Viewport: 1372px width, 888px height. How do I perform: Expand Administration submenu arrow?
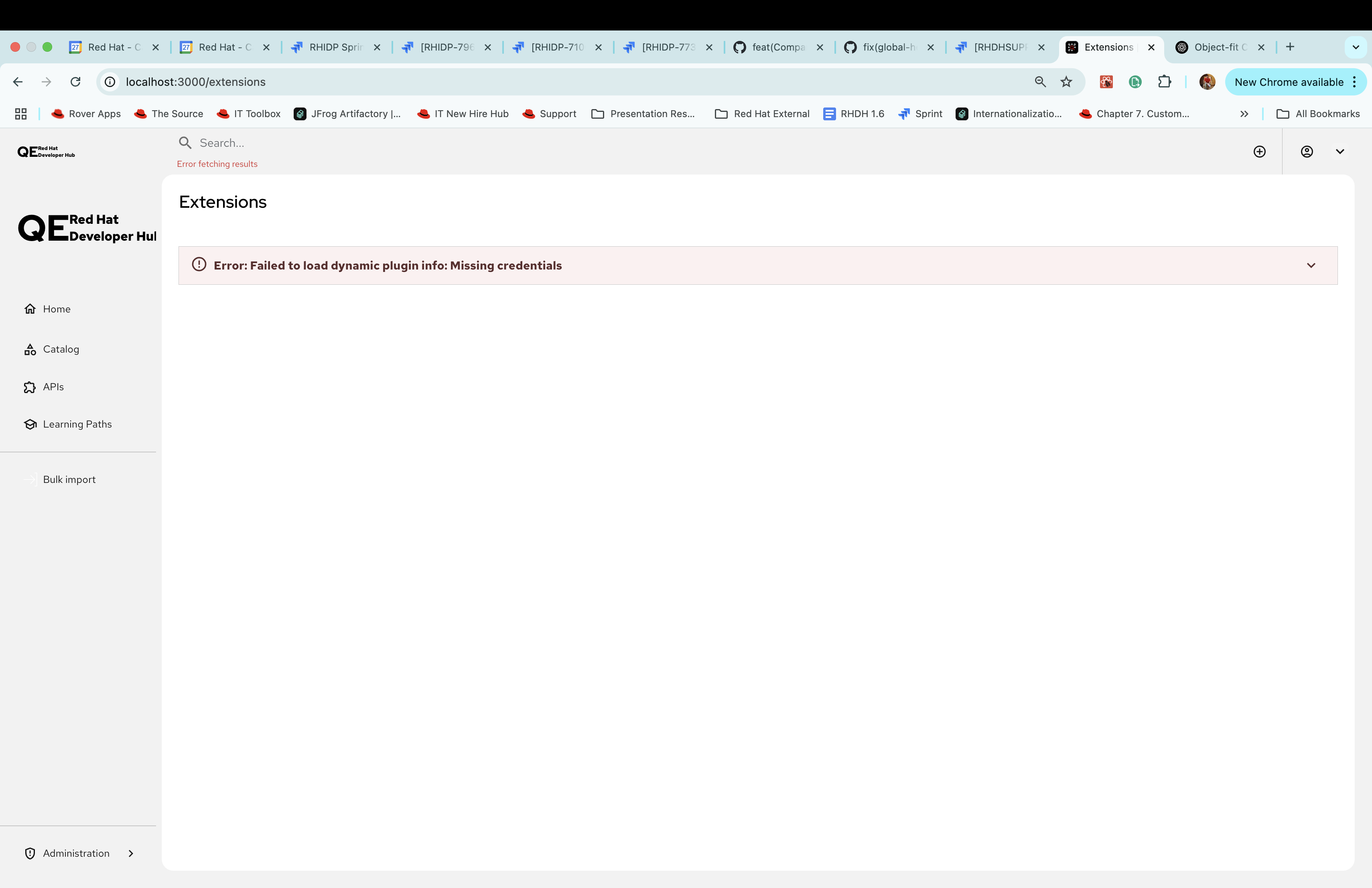pos(131,854)
